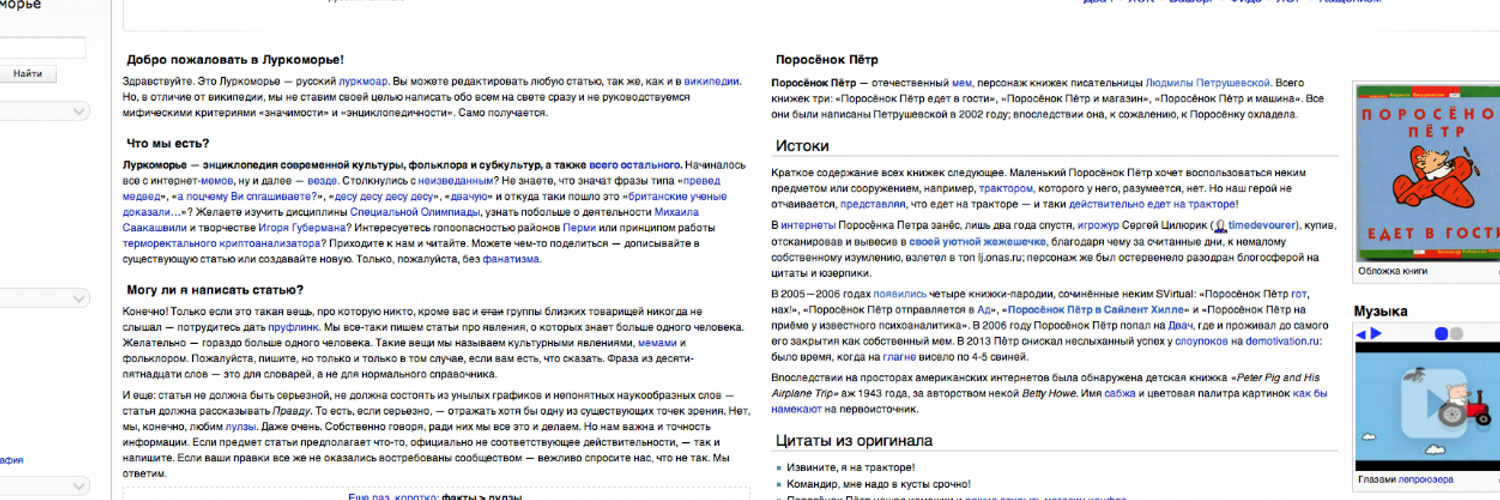The width and height of the screenshot is (1500, 500).
Task: Click the Что мы есть? heading
Action: click(x=167, y=143)
